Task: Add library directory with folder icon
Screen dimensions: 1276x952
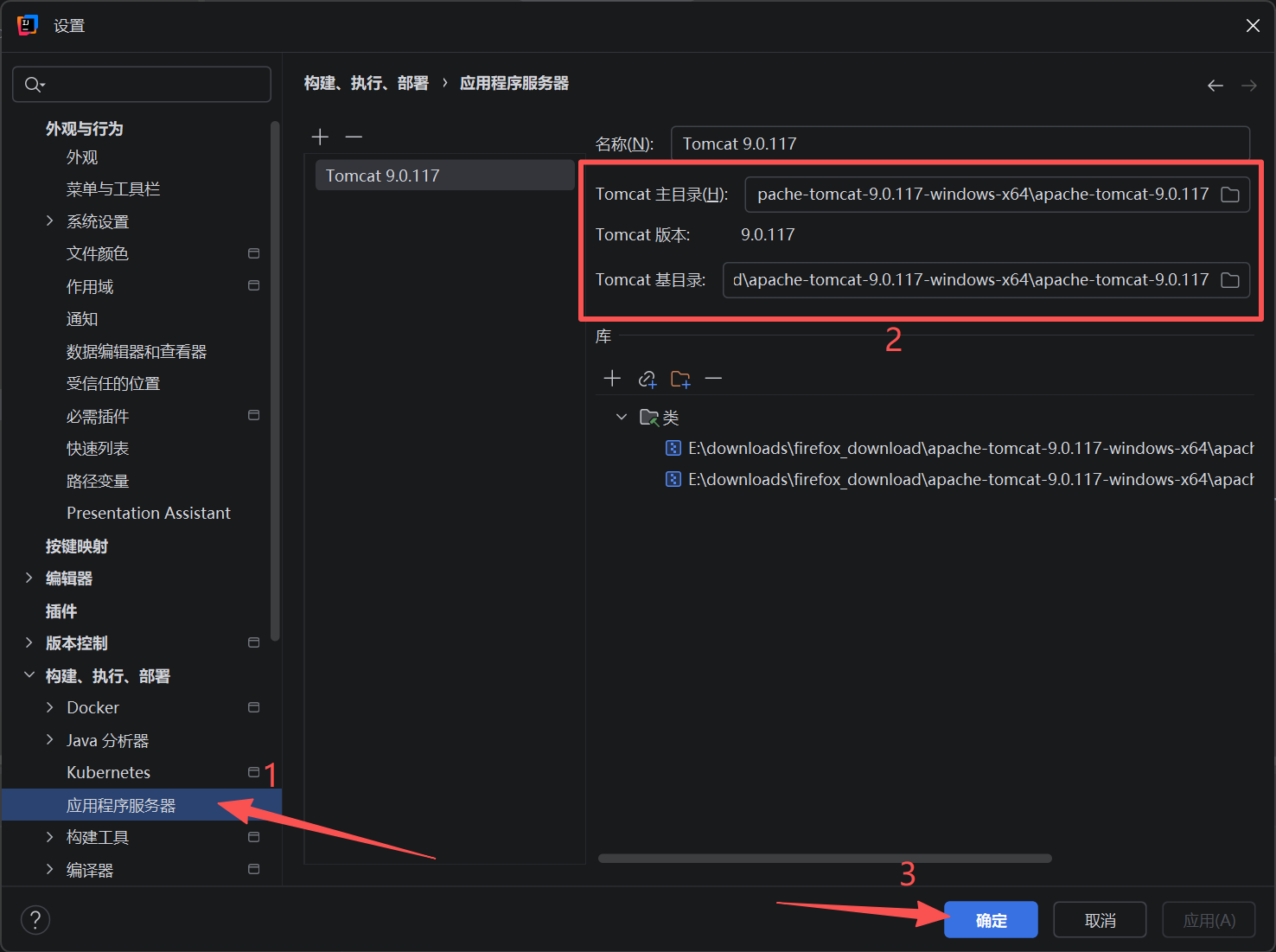Action: coord(680,379)
